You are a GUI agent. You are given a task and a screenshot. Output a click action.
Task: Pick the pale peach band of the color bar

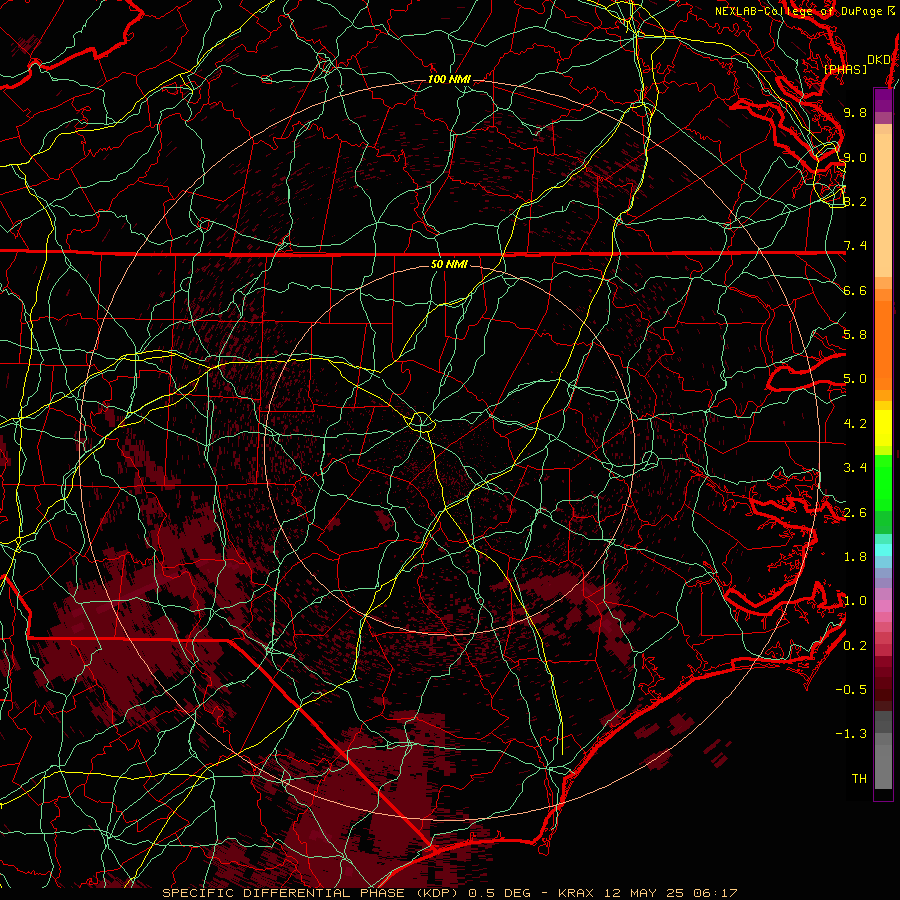(884, 207)
